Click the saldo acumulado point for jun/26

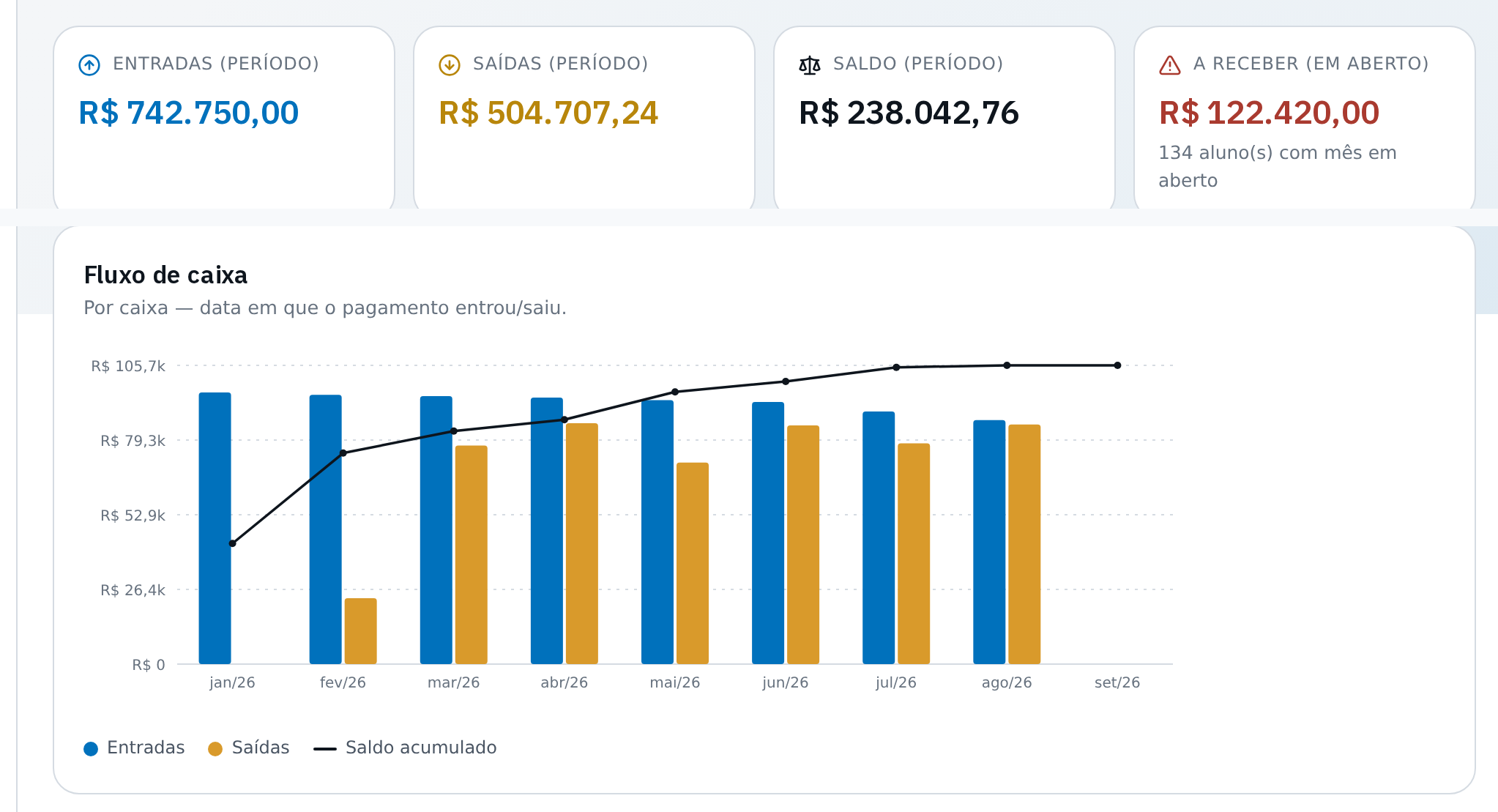coord(786,381)
